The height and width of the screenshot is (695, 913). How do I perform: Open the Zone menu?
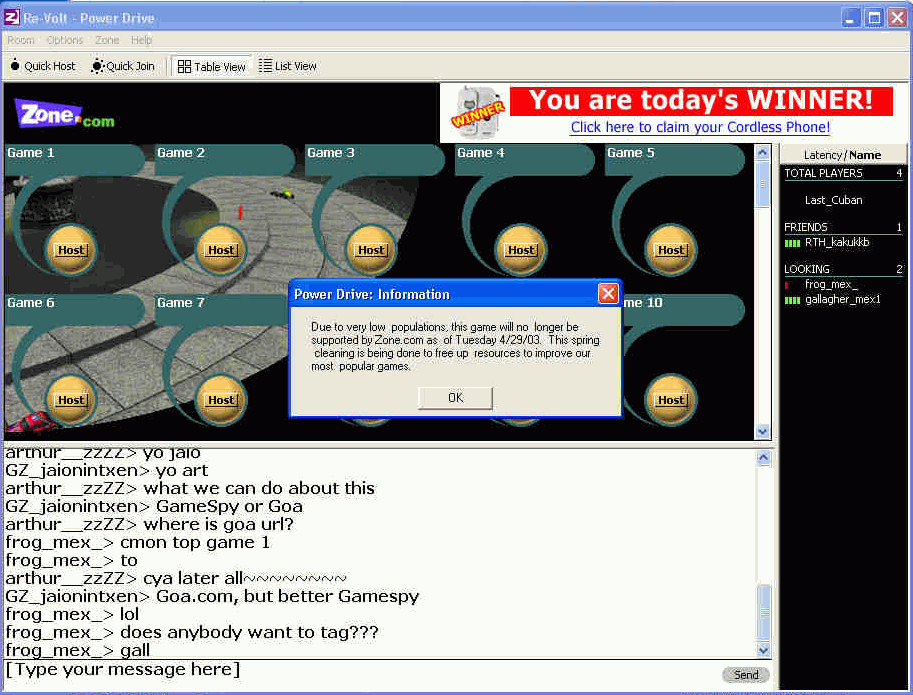pos(107,40)
